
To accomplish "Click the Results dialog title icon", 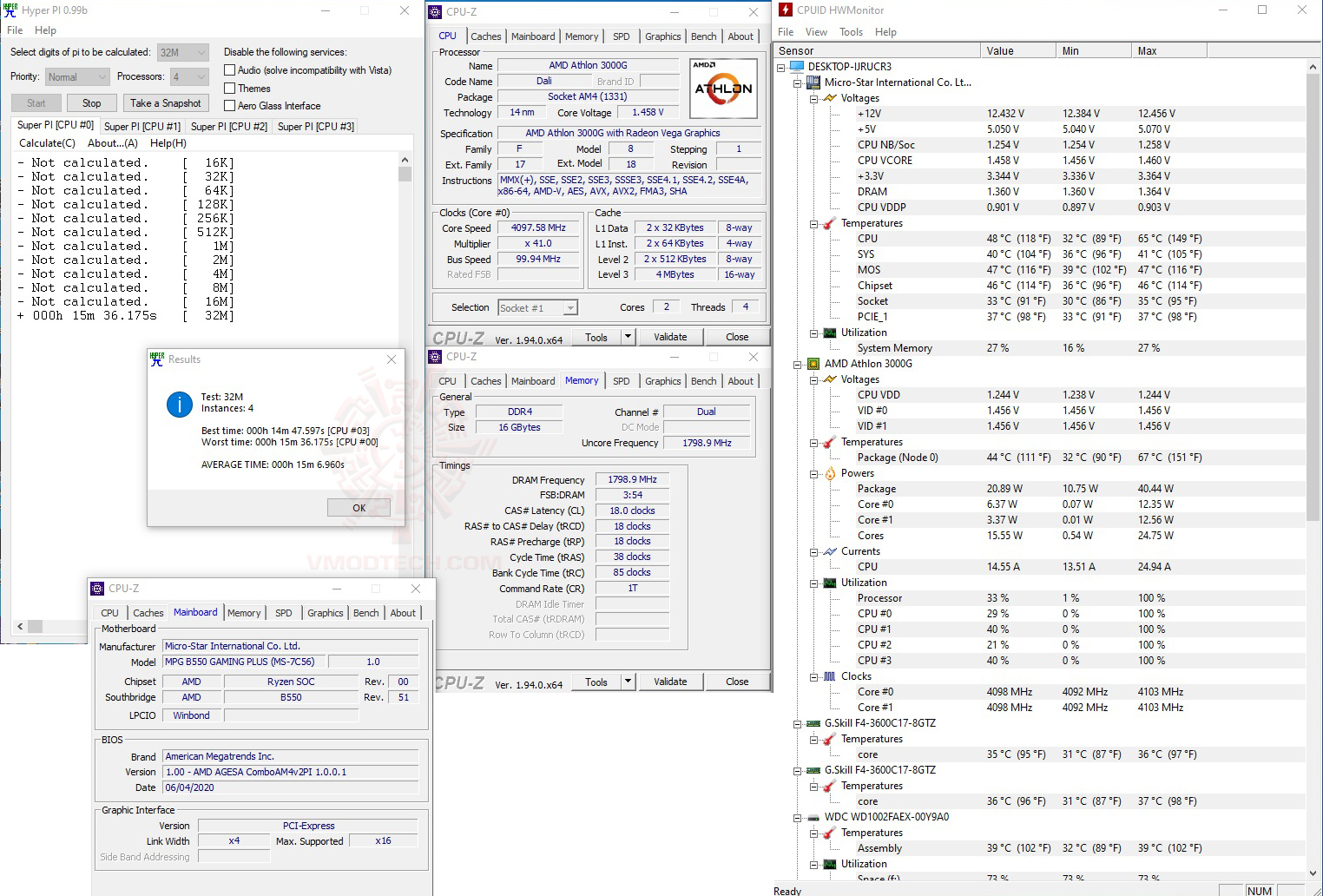I will click(x=157, y=359).
